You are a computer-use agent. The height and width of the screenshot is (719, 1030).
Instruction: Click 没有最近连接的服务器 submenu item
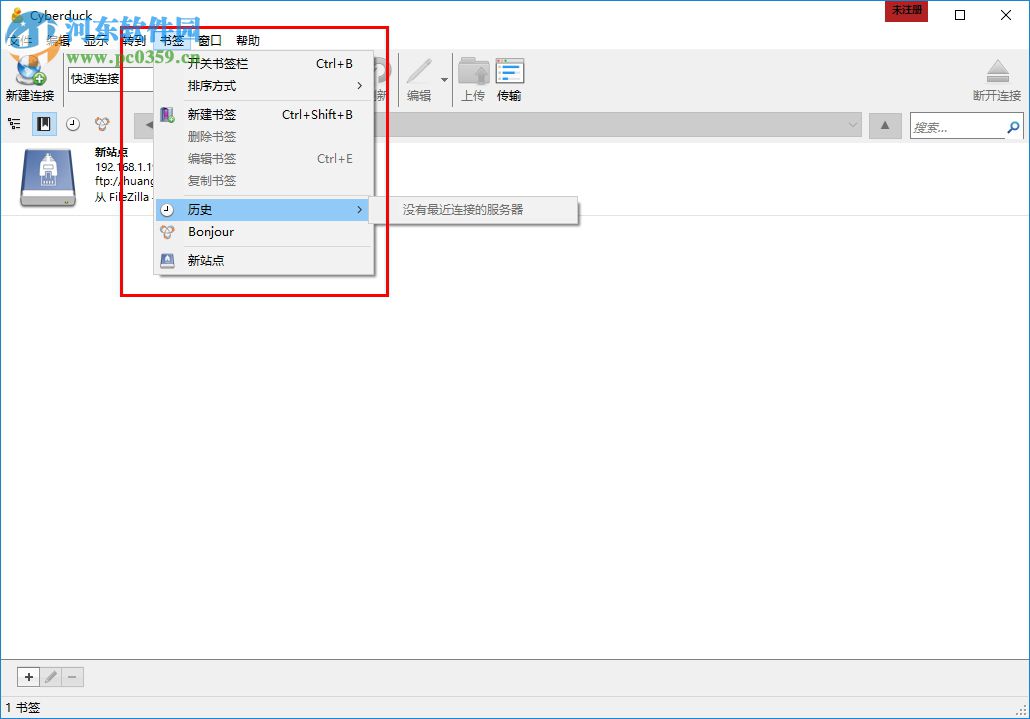coord(474,210)
